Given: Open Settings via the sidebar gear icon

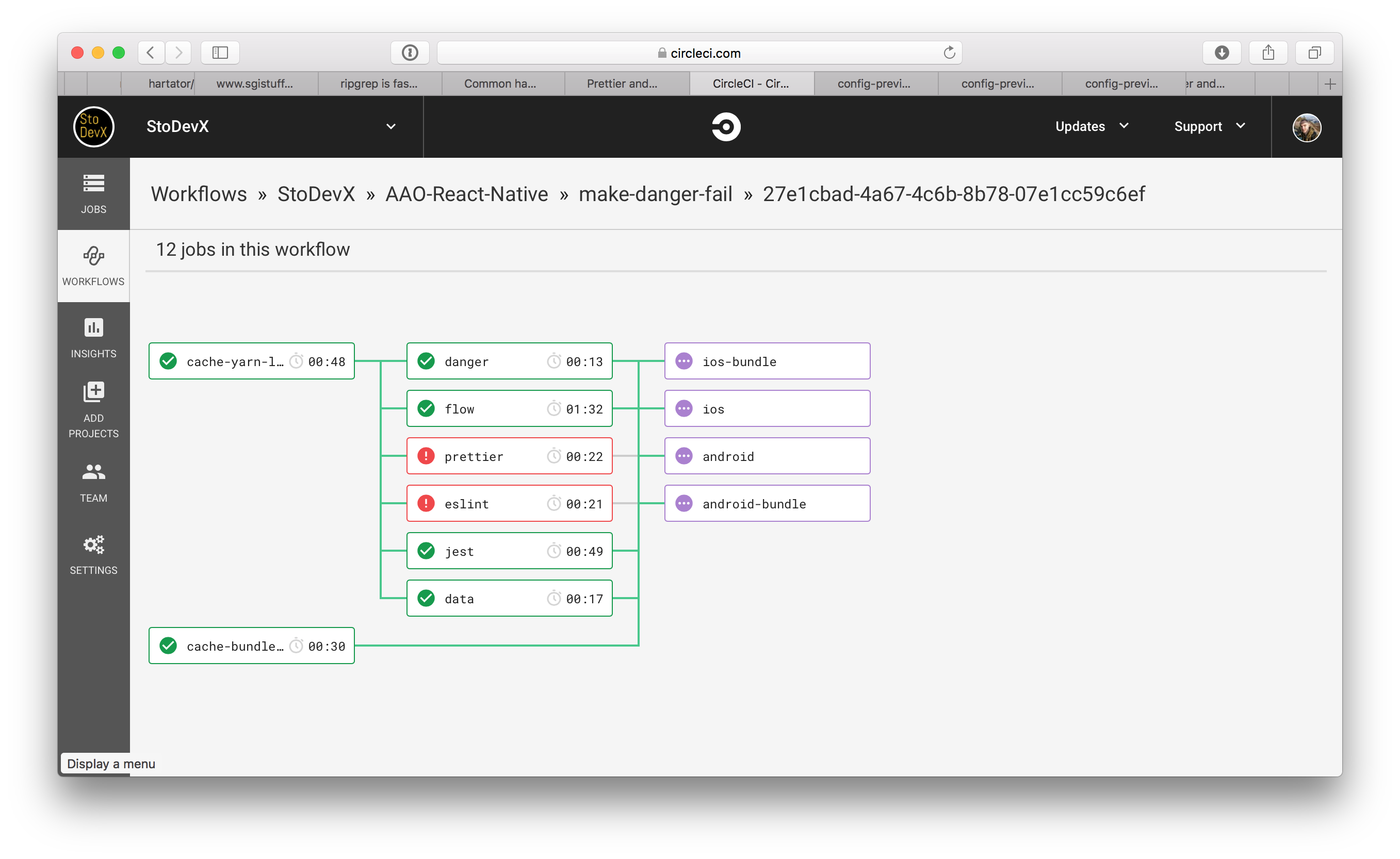Looking at the screenshot, I should (x=93, y=554).
